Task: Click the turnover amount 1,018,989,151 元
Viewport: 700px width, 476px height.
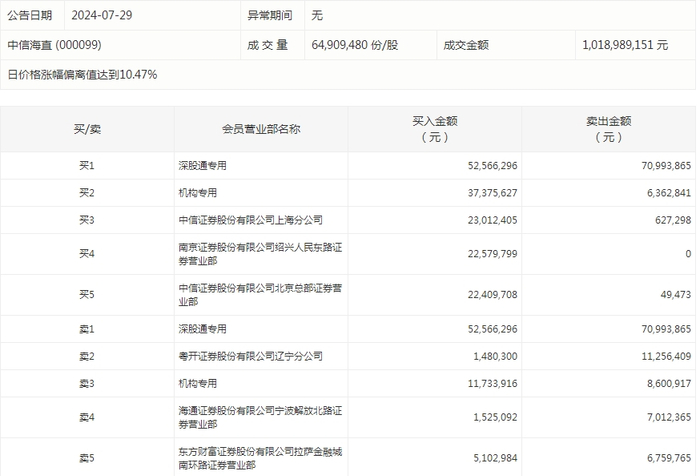Action: tap(625, 45)
